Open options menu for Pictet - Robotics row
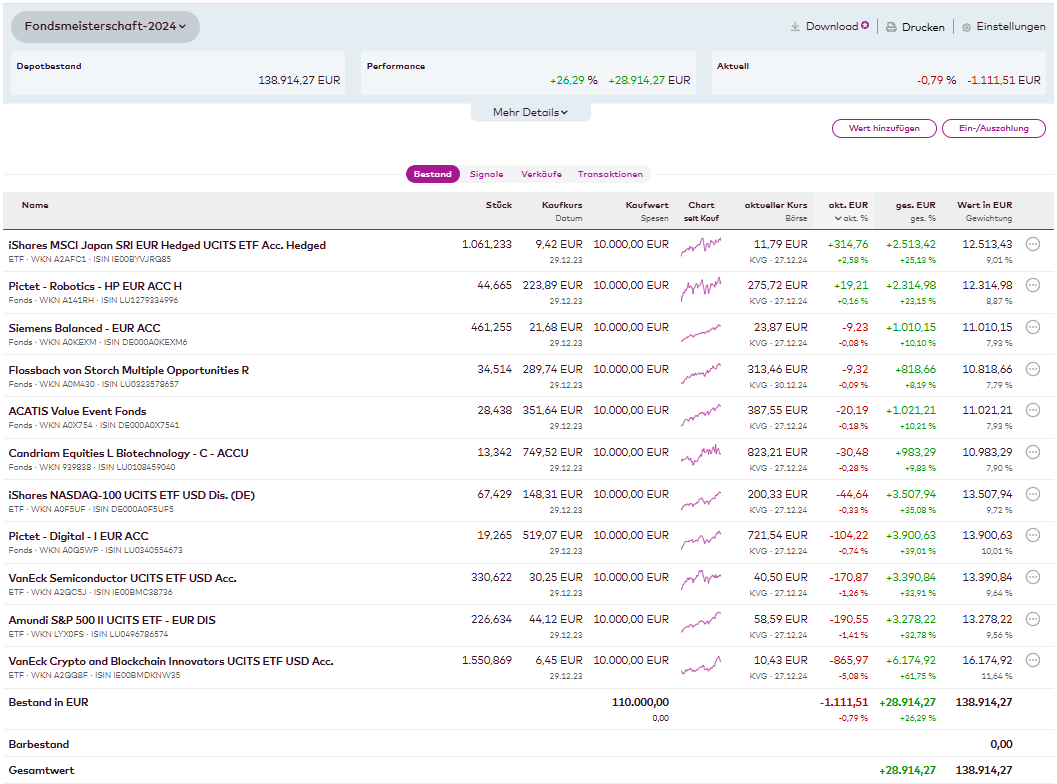Screen dimensions: 1057x784 click(x=1033, y=286)
